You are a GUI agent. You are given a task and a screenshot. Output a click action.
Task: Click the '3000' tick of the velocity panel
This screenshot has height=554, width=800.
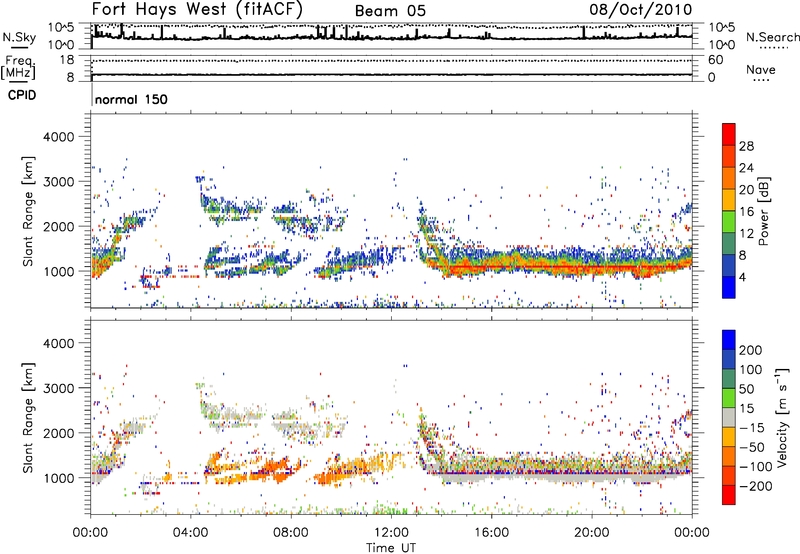[x=59, y=388]
